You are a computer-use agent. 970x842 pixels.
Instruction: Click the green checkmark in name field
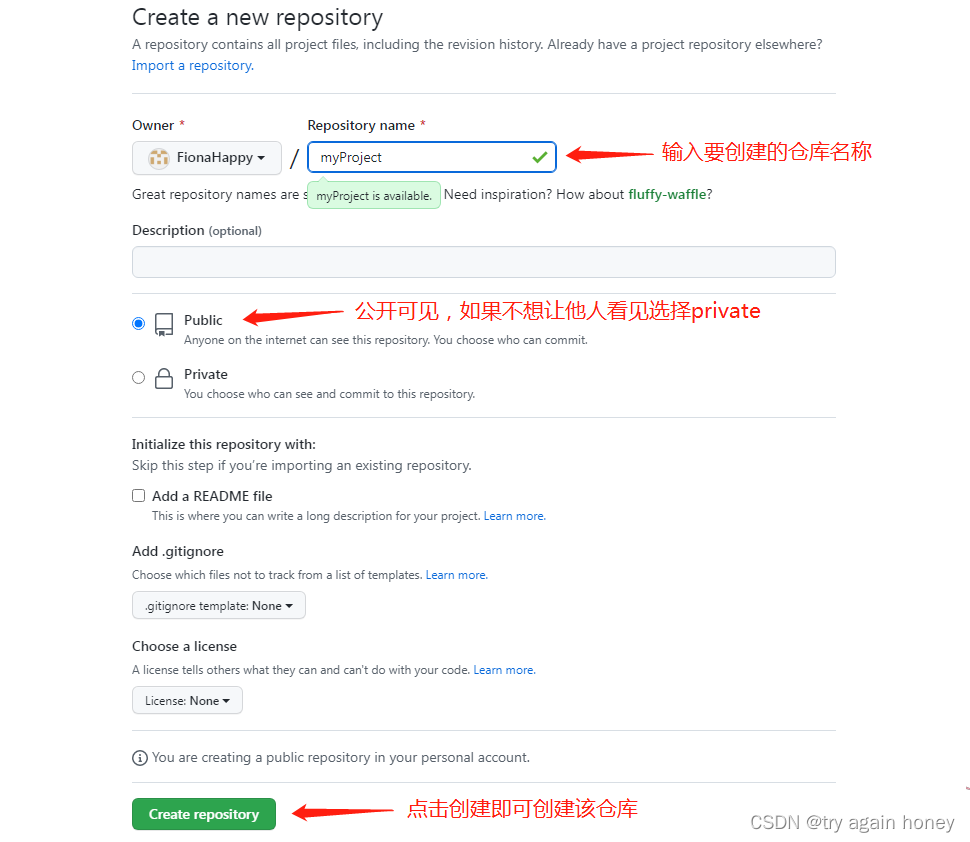pos(539,158)
